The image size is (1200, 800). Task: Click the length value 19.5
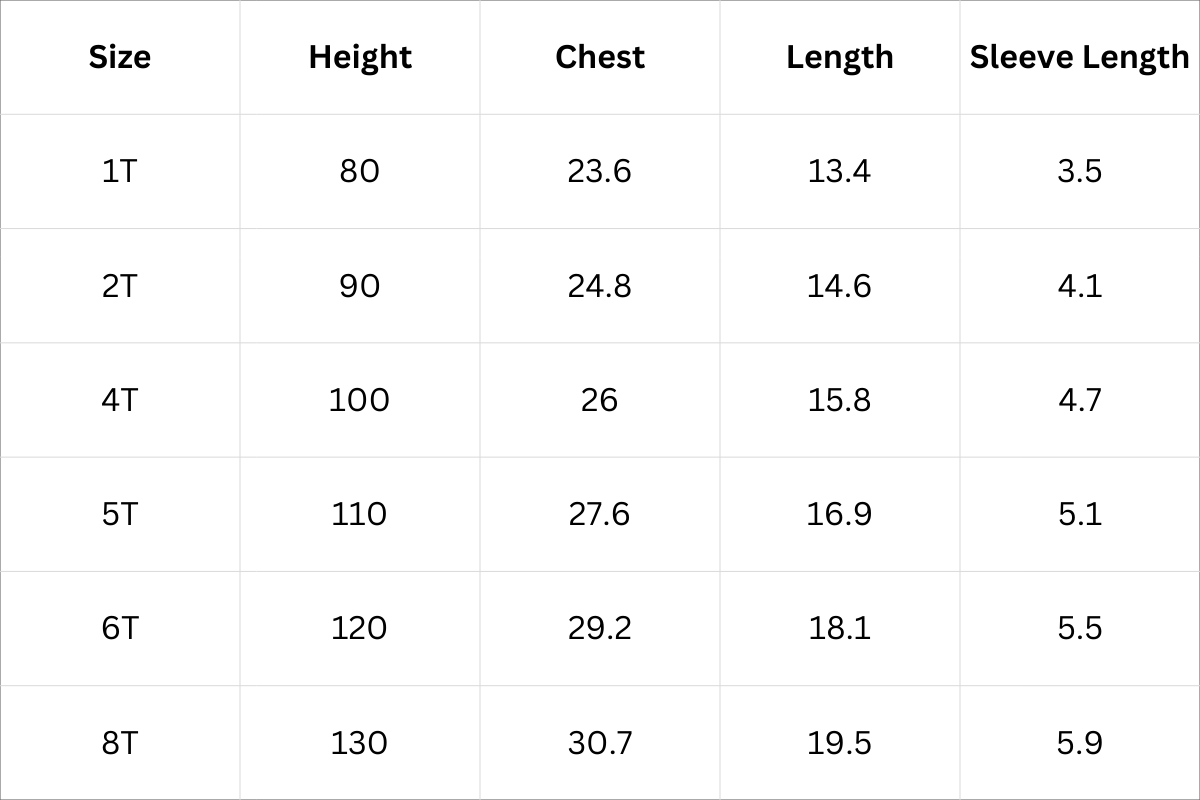point(840,743)
